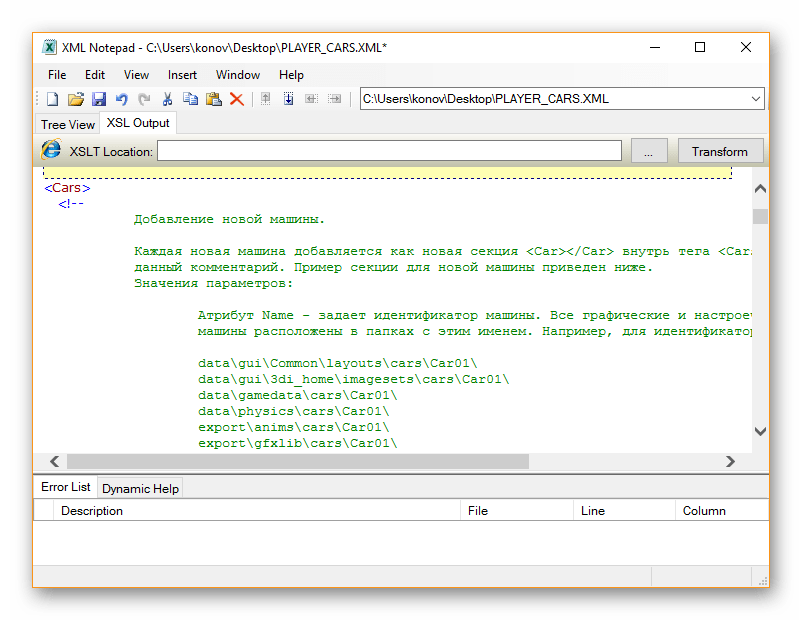Save the file using the floppy disk icon
This screenshot has height=620, width=802.
click(99, 99)
